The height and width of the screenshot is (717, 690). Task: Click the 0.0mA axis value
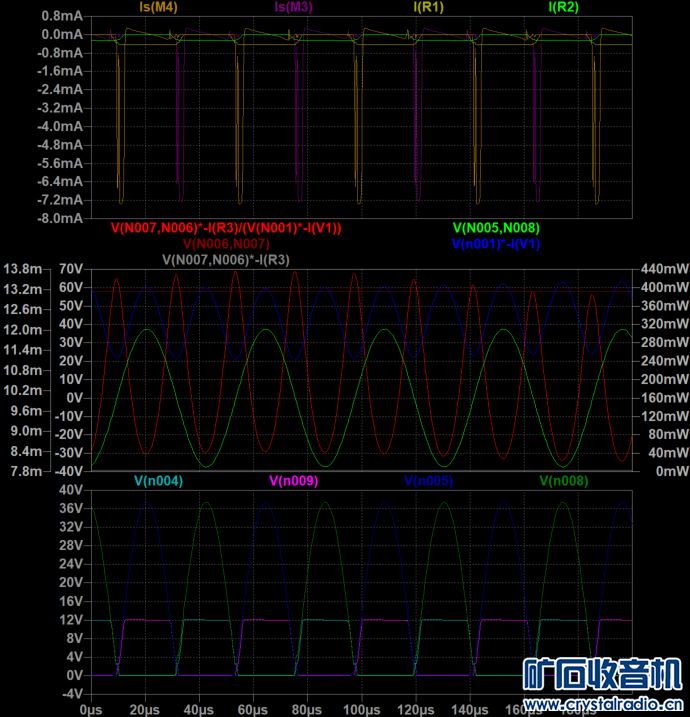click(62, 34)
